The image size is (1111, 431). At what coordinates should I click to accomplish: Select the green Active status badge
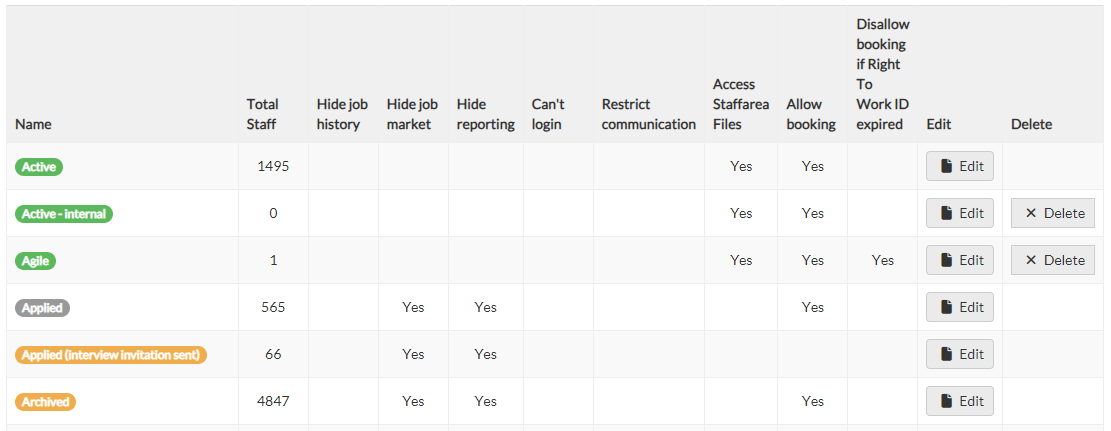point(39,167)
